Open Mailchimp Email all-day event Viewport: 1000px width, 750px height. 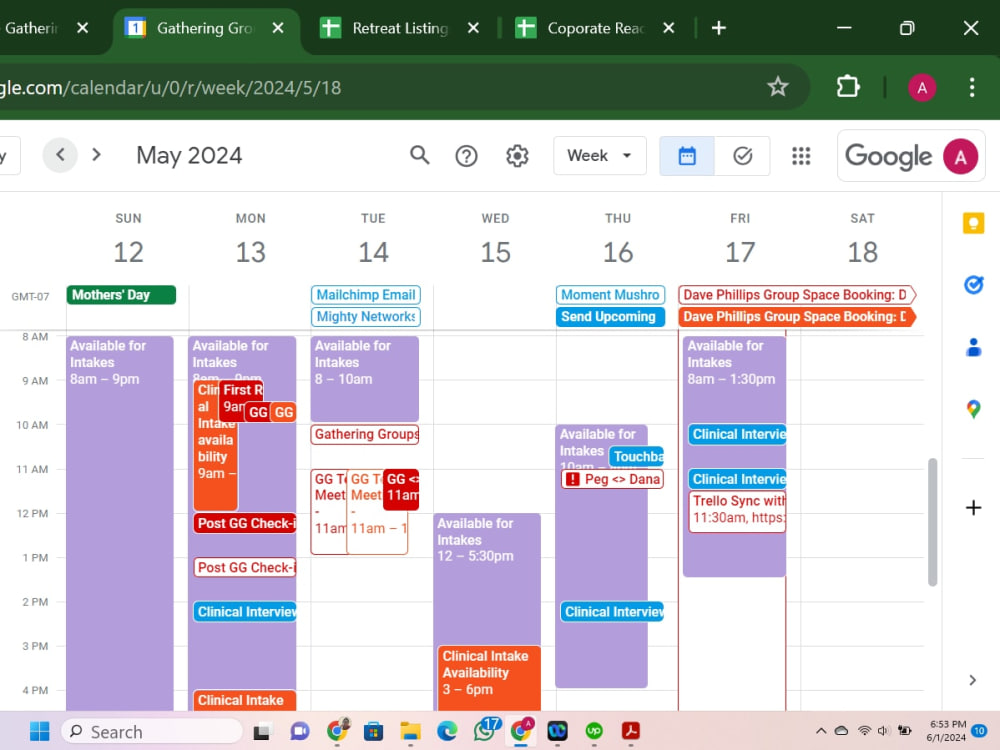tap(365, 295)
